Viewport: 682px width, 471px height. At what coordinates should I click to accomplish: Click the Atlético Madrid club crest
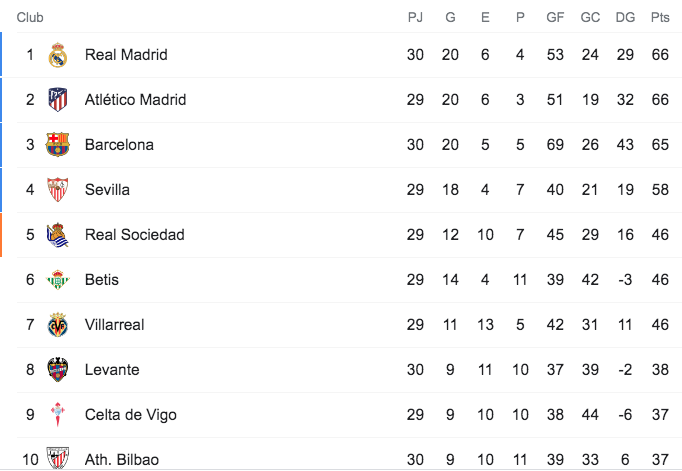pyautogui.click(x=58, y=100)
